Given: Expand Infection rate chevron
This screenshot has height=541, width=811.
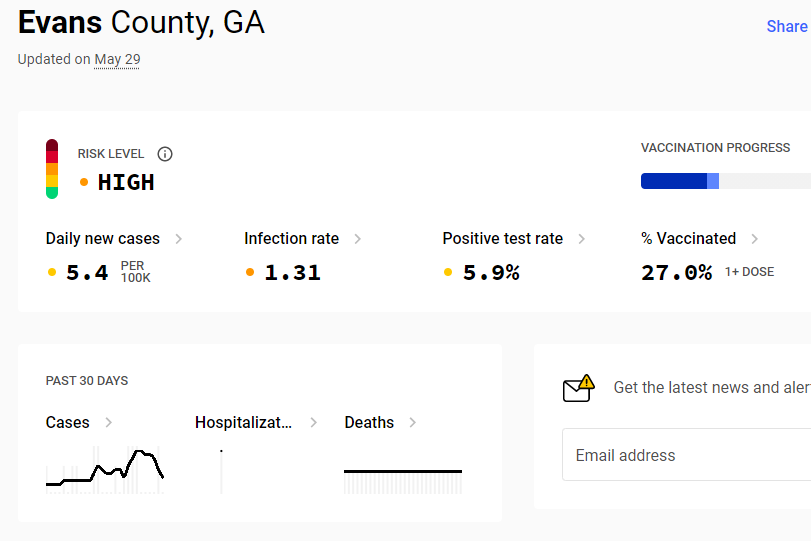Looking at the screenshot, I should point(357,239).
